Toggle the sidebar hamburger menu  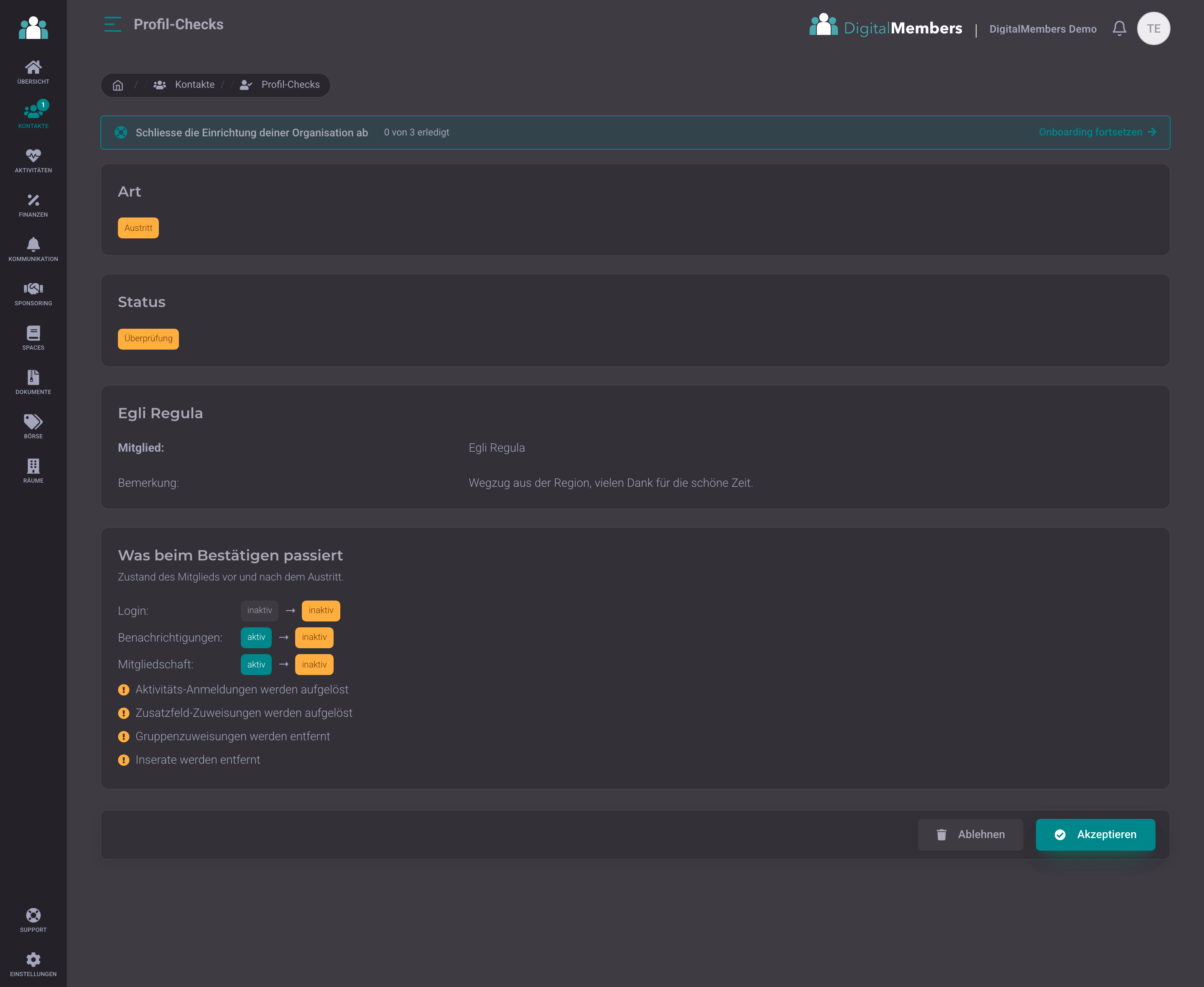112,24
